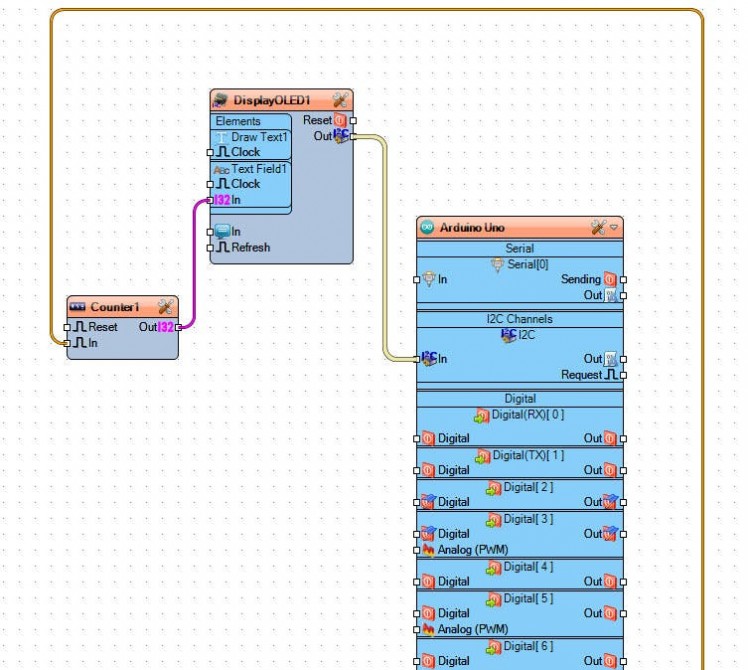
Task: Select Draw Text1 Clock input pin
Action: 210,152
